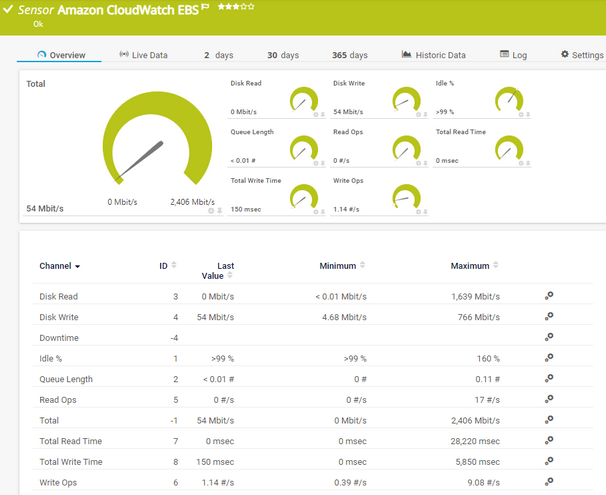
Task: Sort table by ID column
Action: tap(166, 266)
